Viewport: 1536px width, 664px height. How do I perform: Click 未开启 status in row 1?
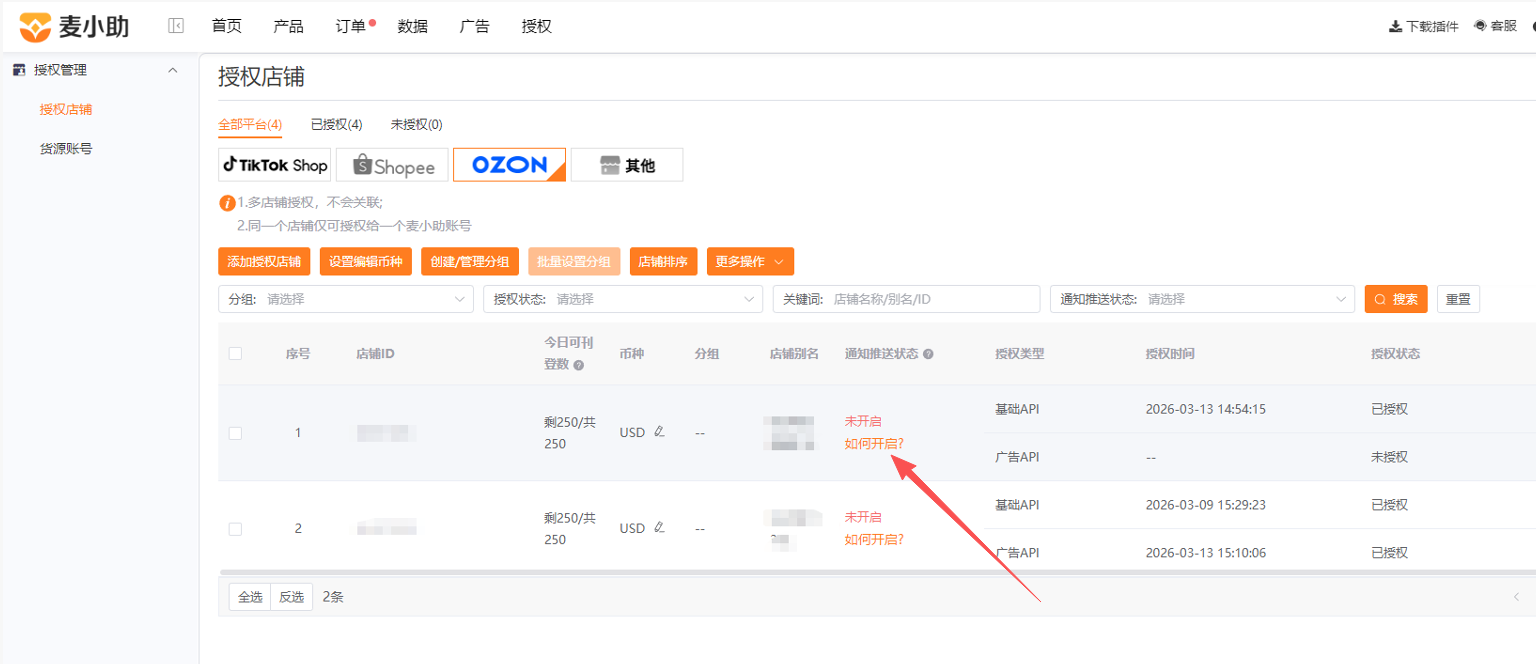863,421
